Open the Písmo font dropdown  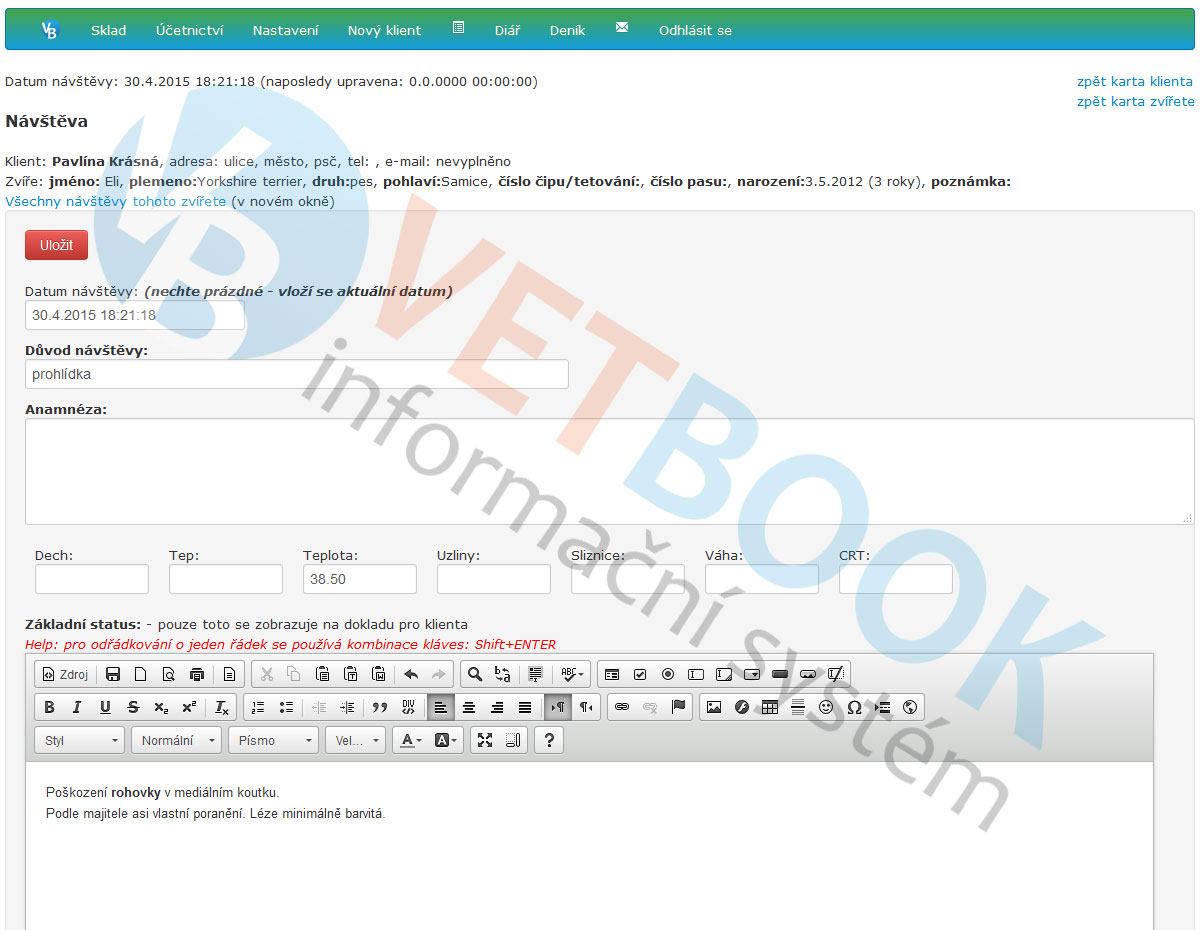273,741
